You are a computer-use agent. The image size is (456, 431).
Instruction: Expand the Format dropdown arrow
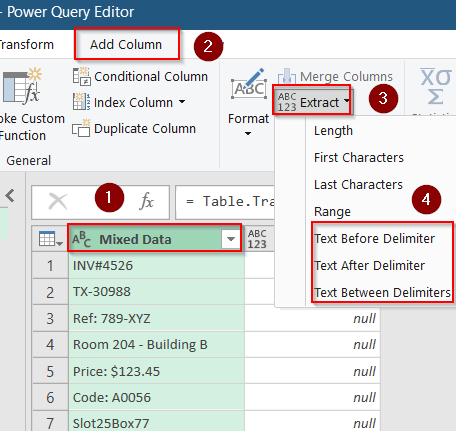[x=248, y=133]
